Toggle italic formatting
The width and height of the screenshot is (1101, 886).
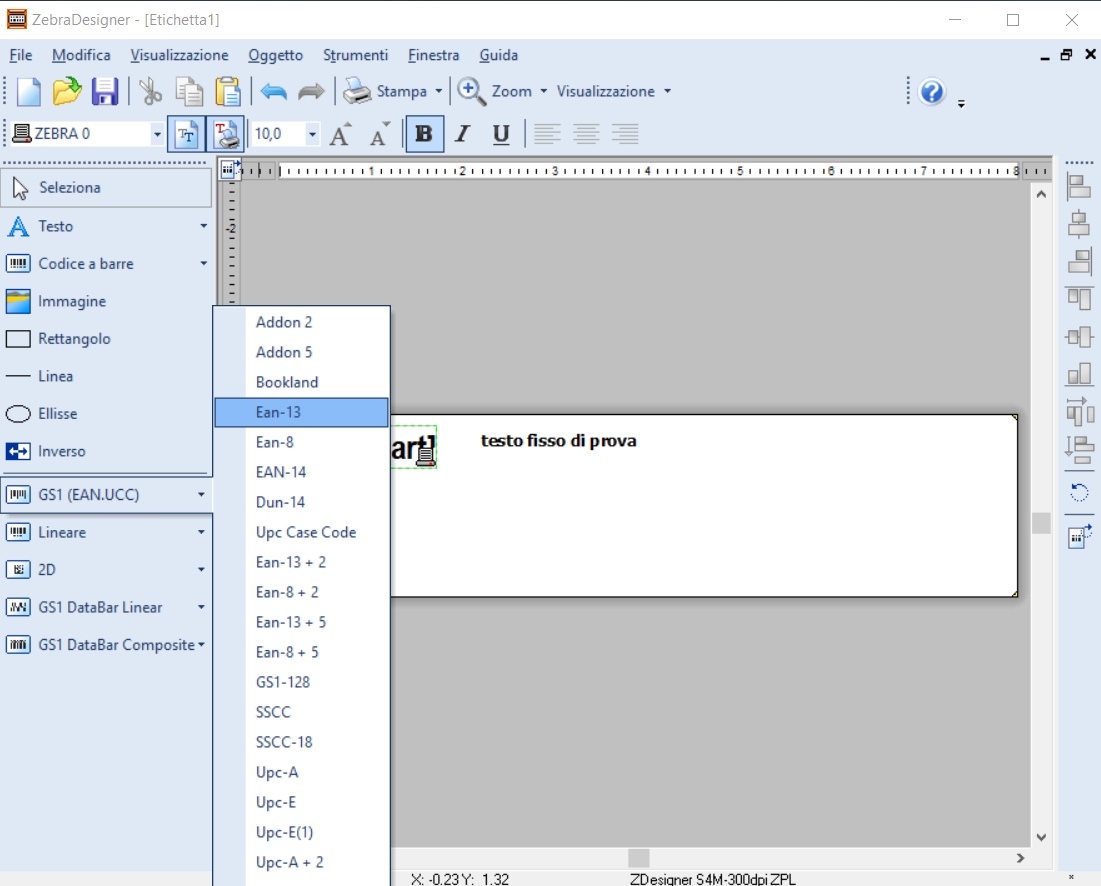[462, 134]
